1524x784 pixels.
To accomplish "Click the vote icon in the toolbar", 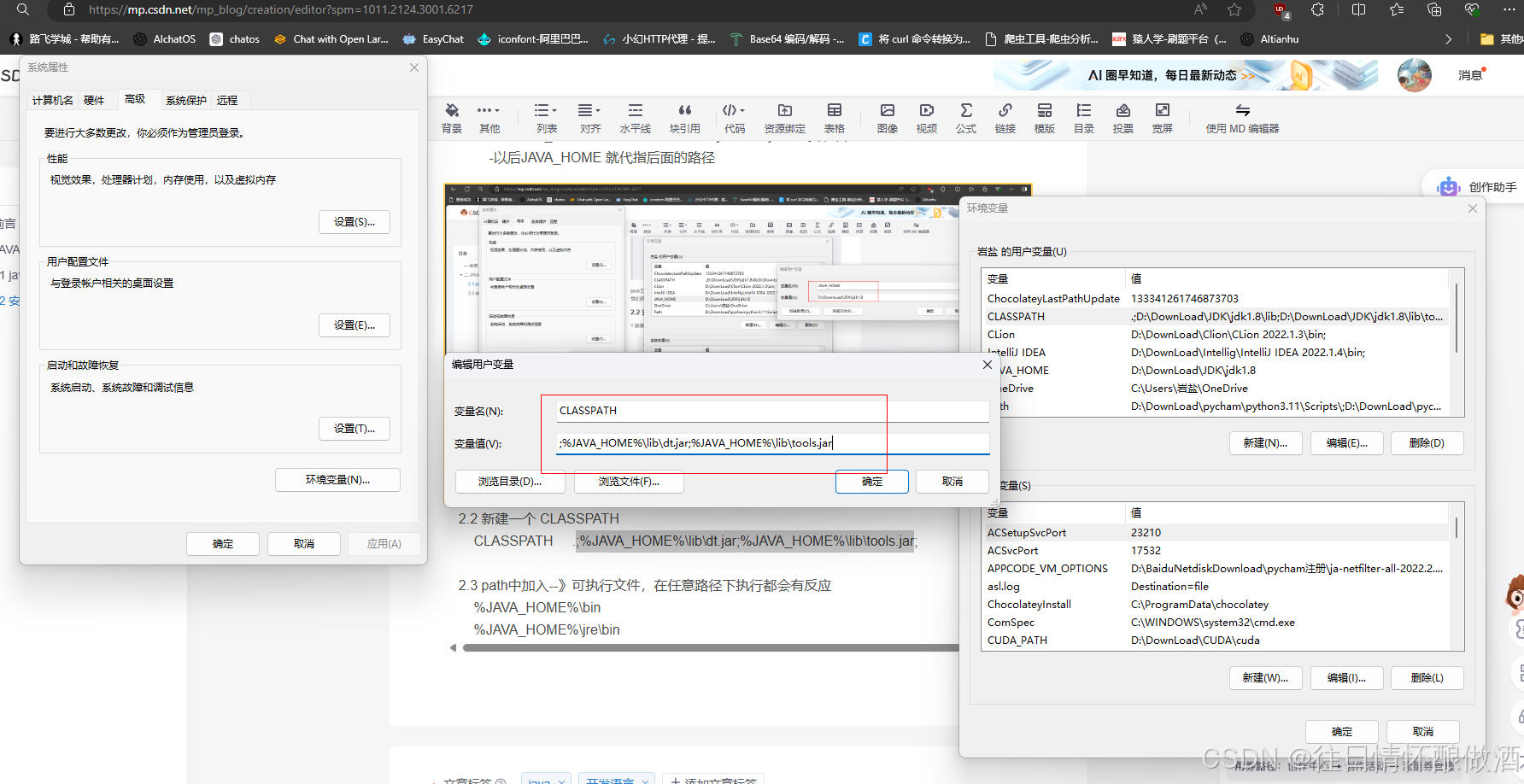I will 1123,110.
